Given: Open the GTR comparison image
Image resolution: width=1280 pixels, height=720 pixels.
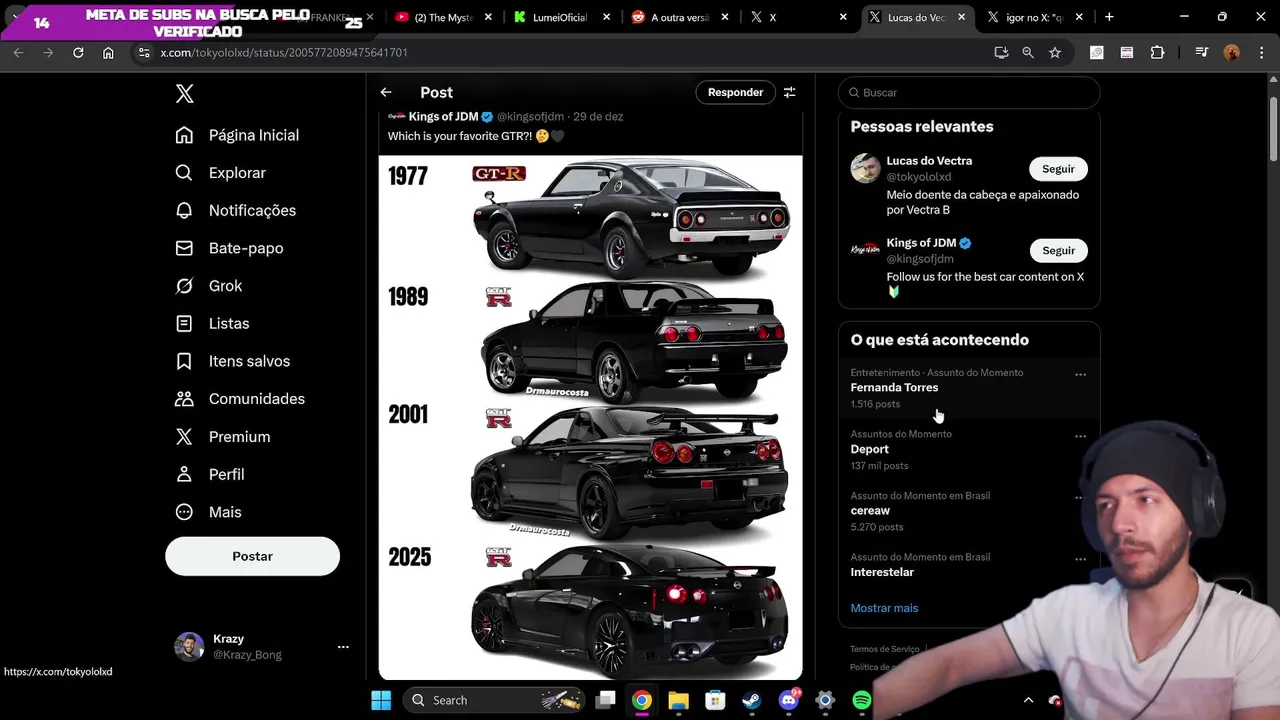Looking at the screenshot, I should (x=590, y=417).
